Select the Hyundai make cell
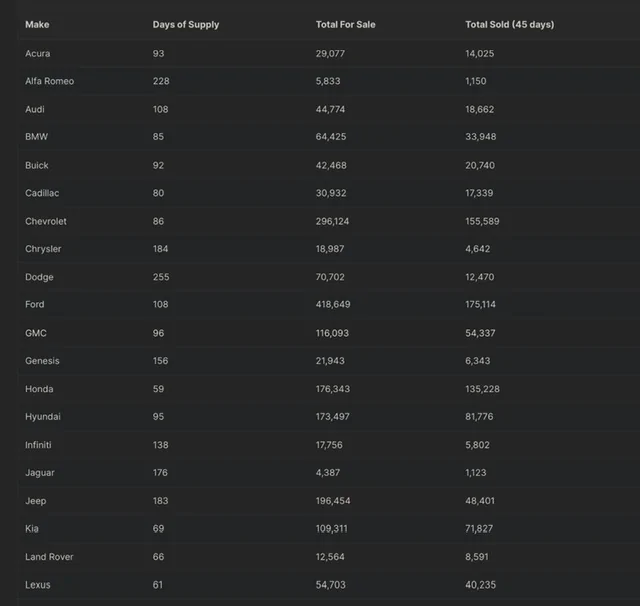 (43, 417)
